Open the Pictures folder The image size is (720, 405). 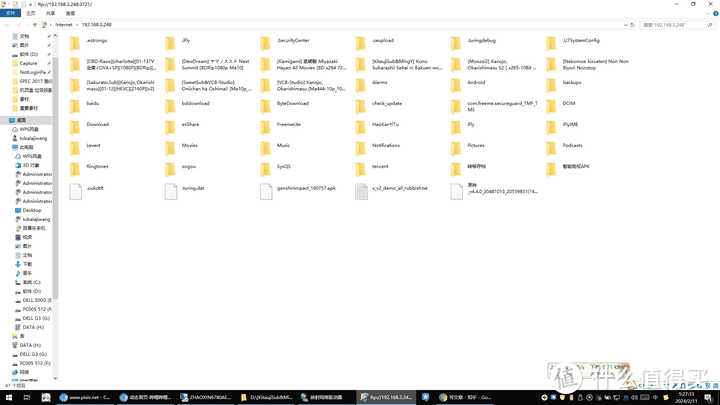point(475,146)
